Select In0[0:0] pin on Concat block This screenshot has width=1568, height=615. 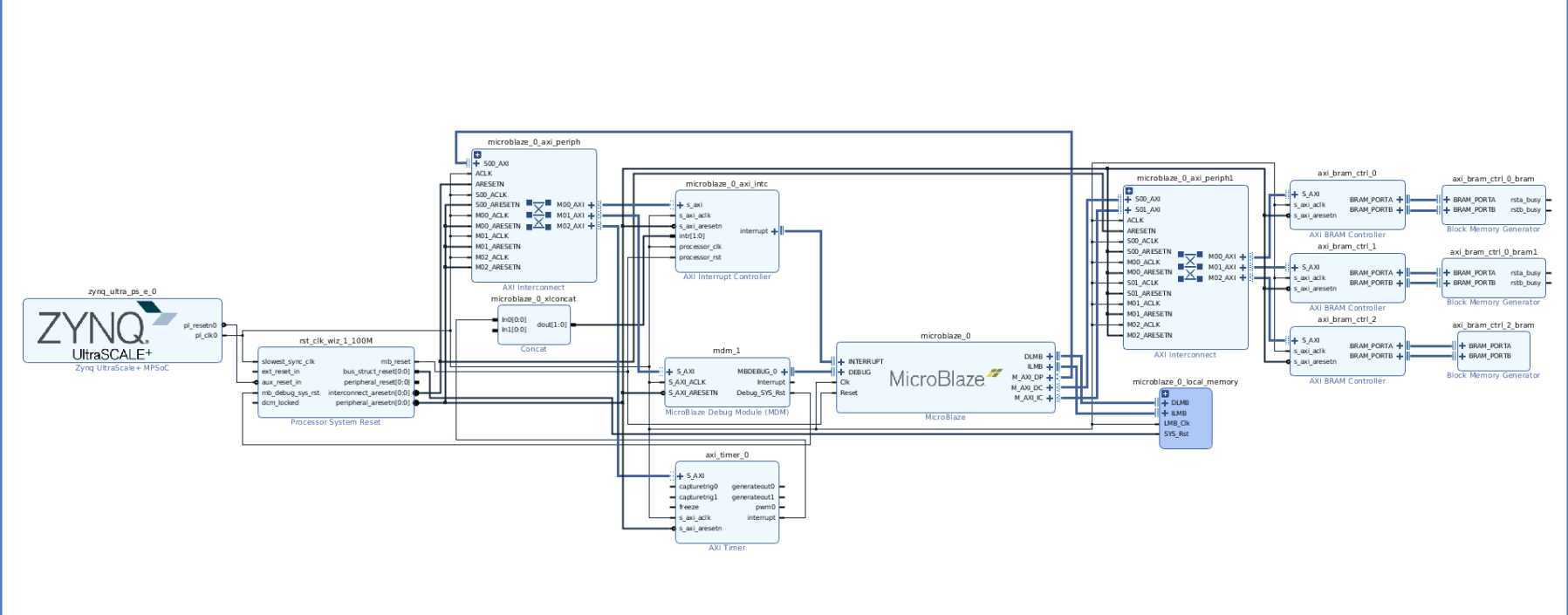(514, 320)
